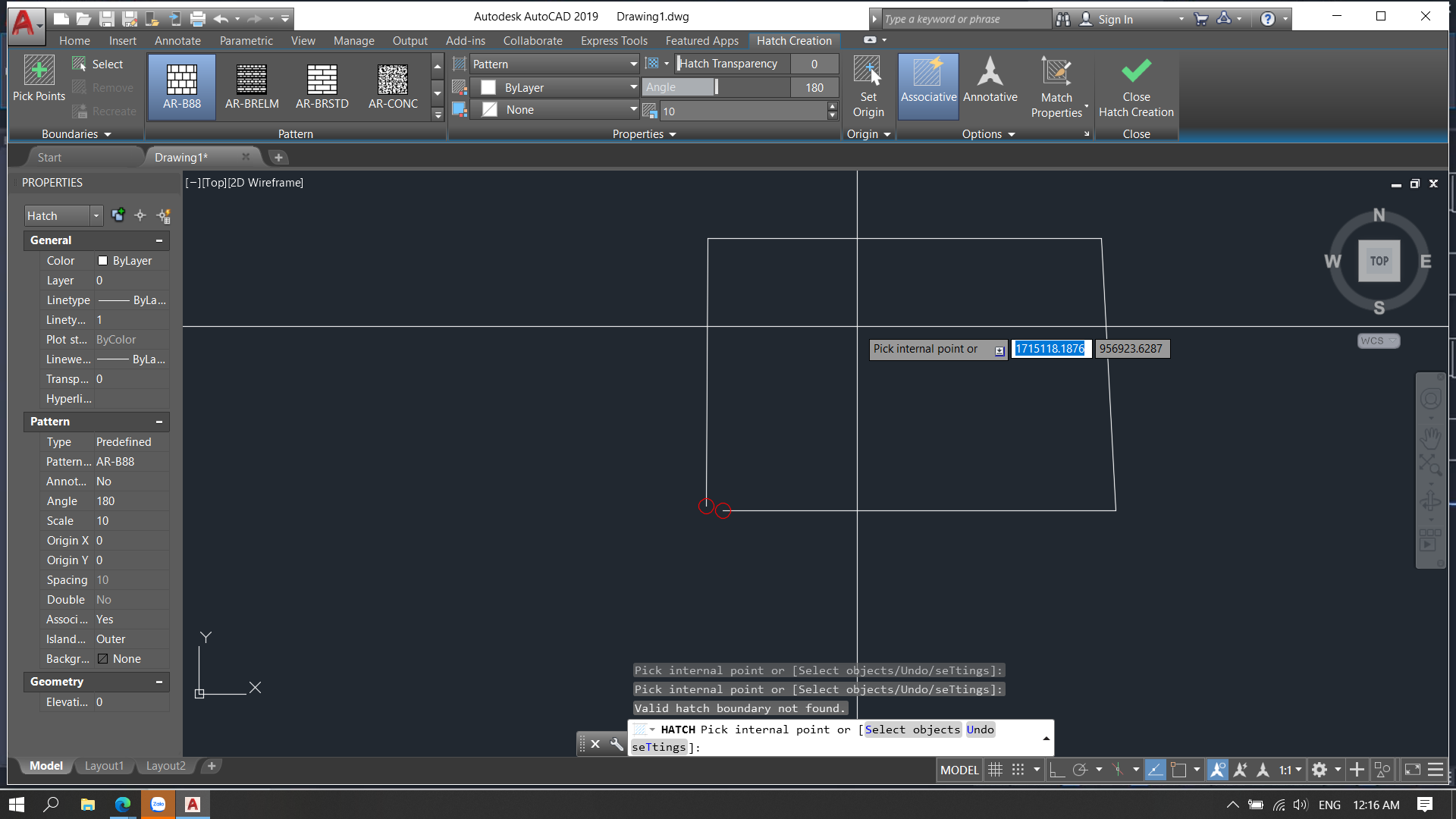
Task: Toggle 2D object snap in status bar
Action: point(1178,770)
